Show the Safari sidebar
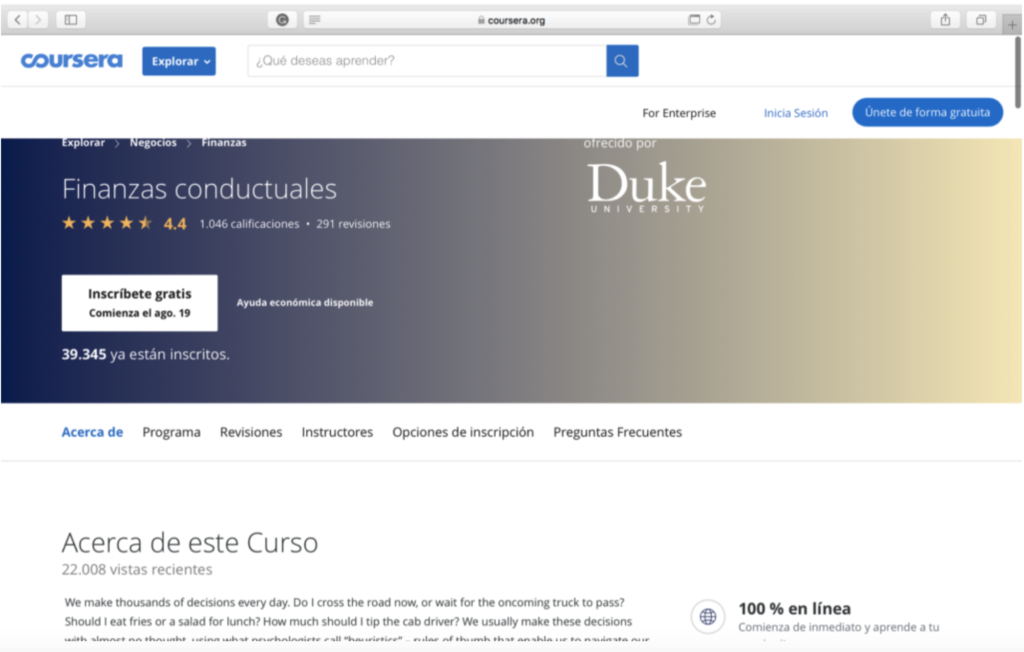The image size is (1024, 652). [70, 20]
